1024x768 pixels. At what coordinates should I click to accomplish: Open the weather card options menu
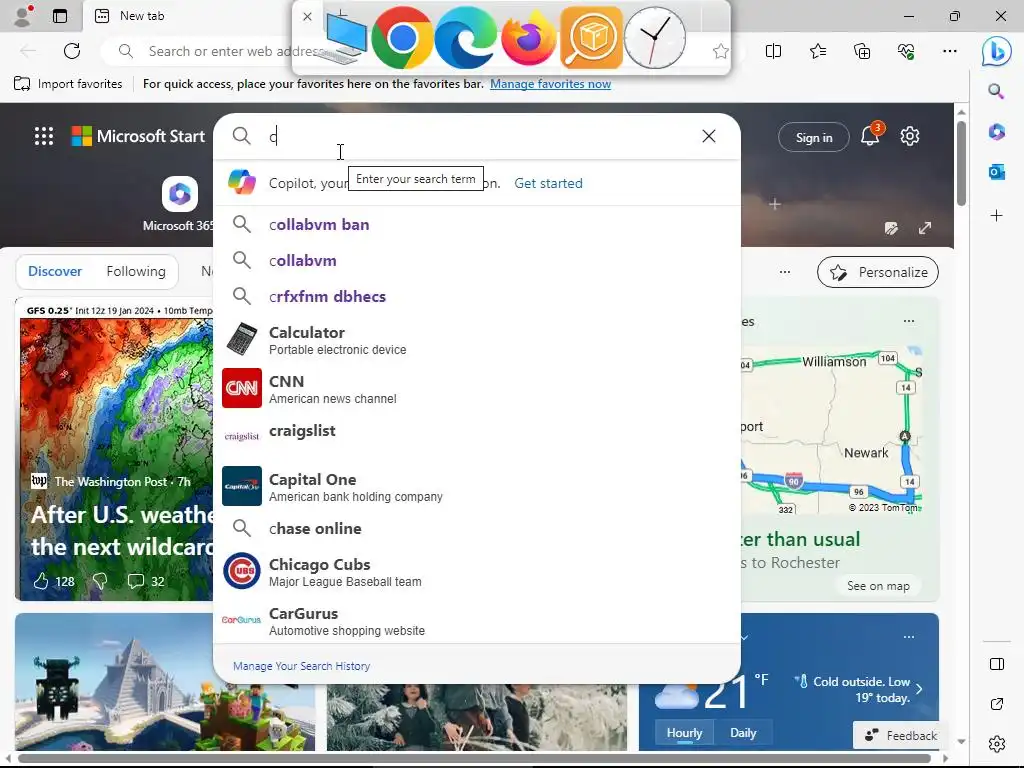pos(908,637)
